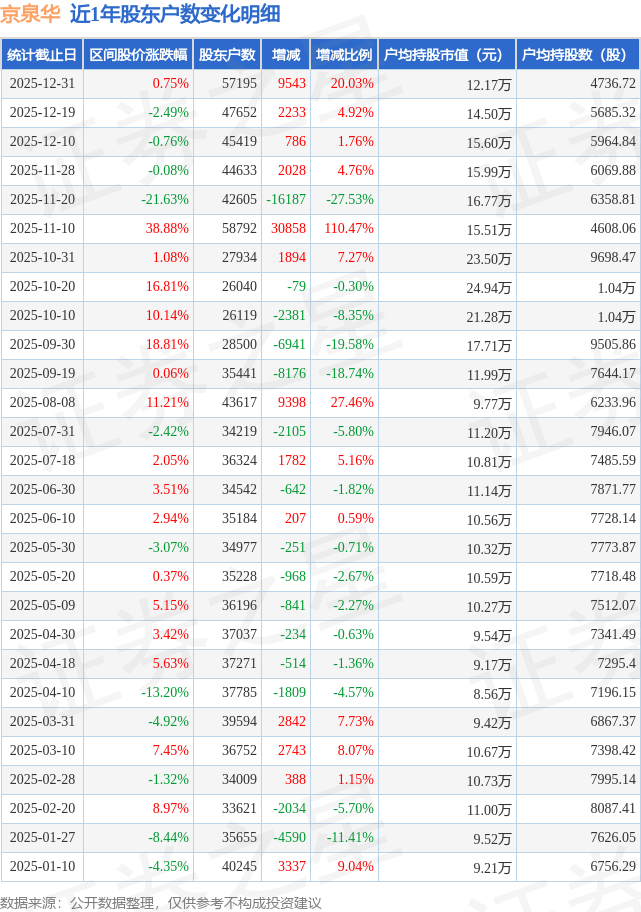Click the 户均持股数（股） column header
This screenshot has height=912, width=641.
click(578, 55)
